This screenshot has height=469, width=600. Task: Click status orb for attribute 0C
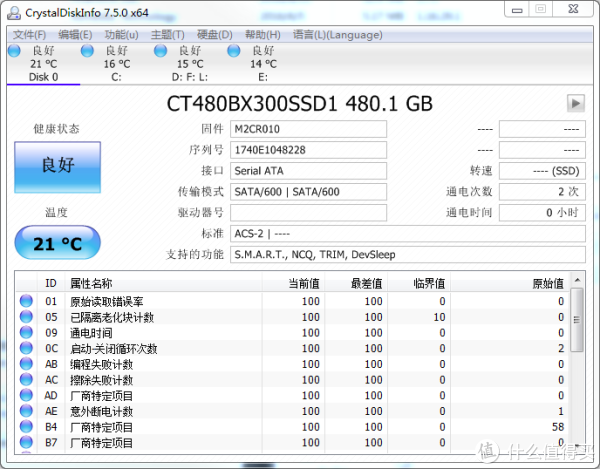click(x=26, y=348)
